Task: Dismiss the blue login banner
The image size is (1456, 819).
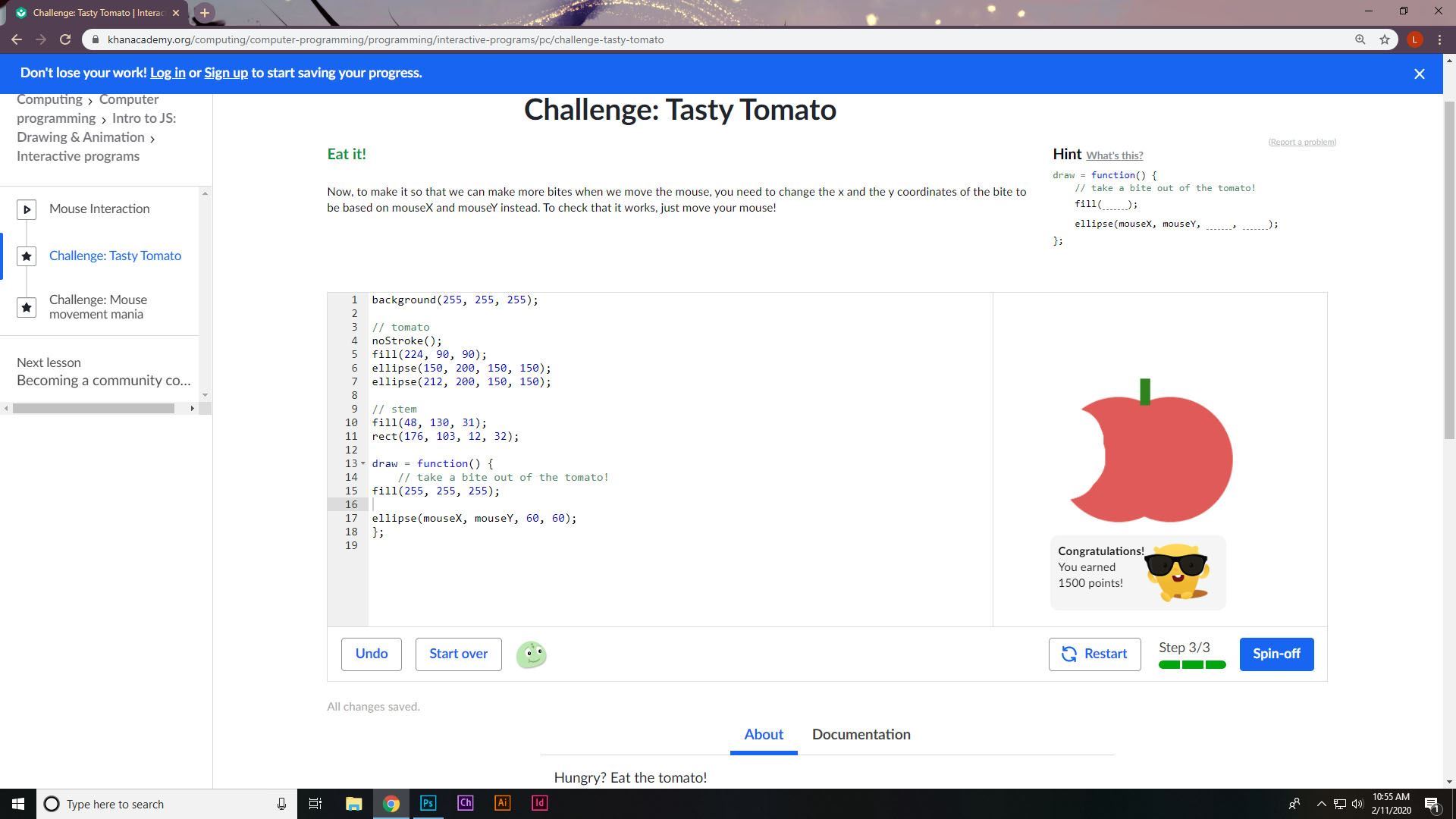Action: 1419,74
